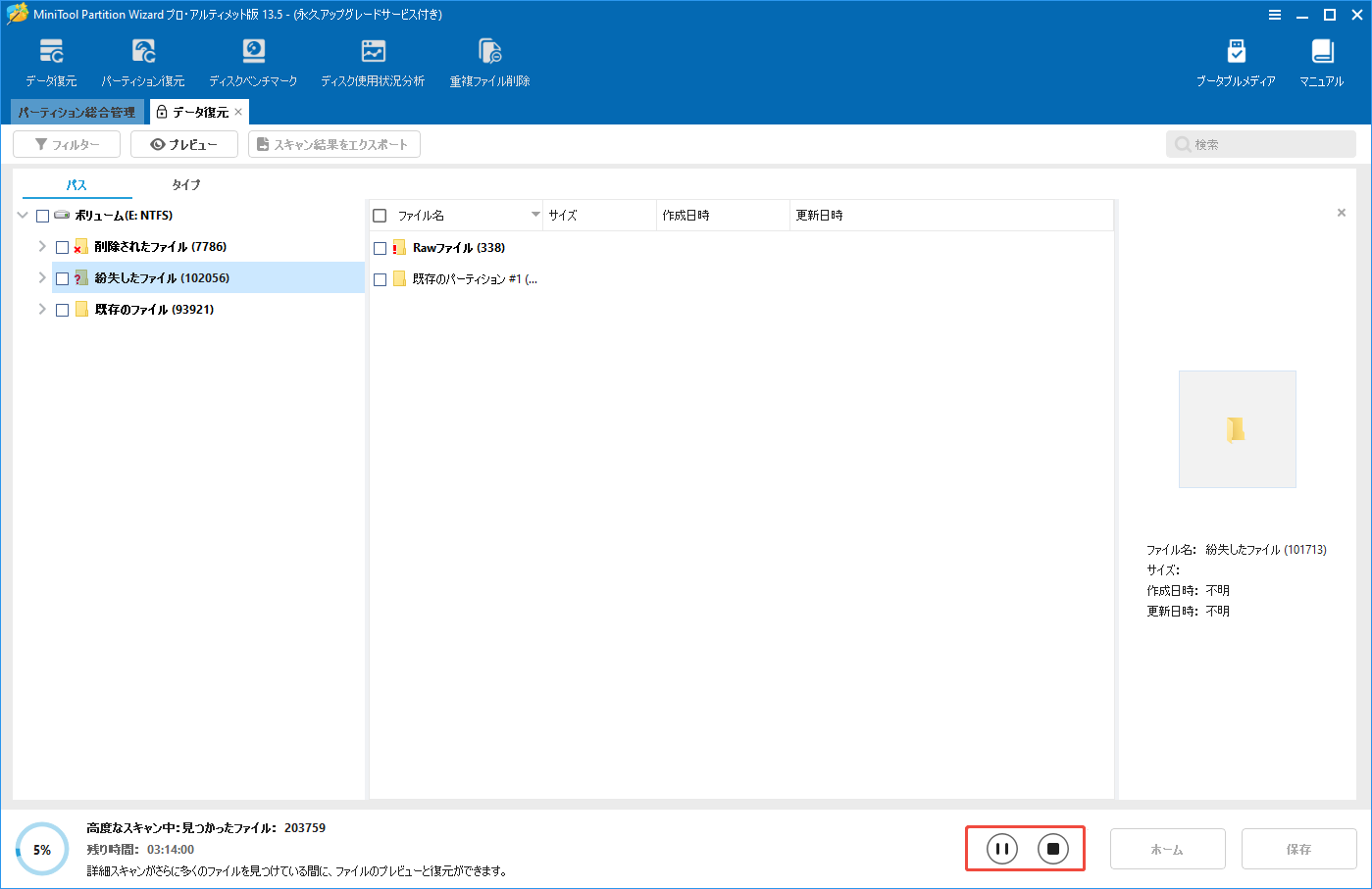The width and height of the screenshot is (1372, 889).
Task: Open the ファイル名 column dropdown
Action: click(535, 215)
